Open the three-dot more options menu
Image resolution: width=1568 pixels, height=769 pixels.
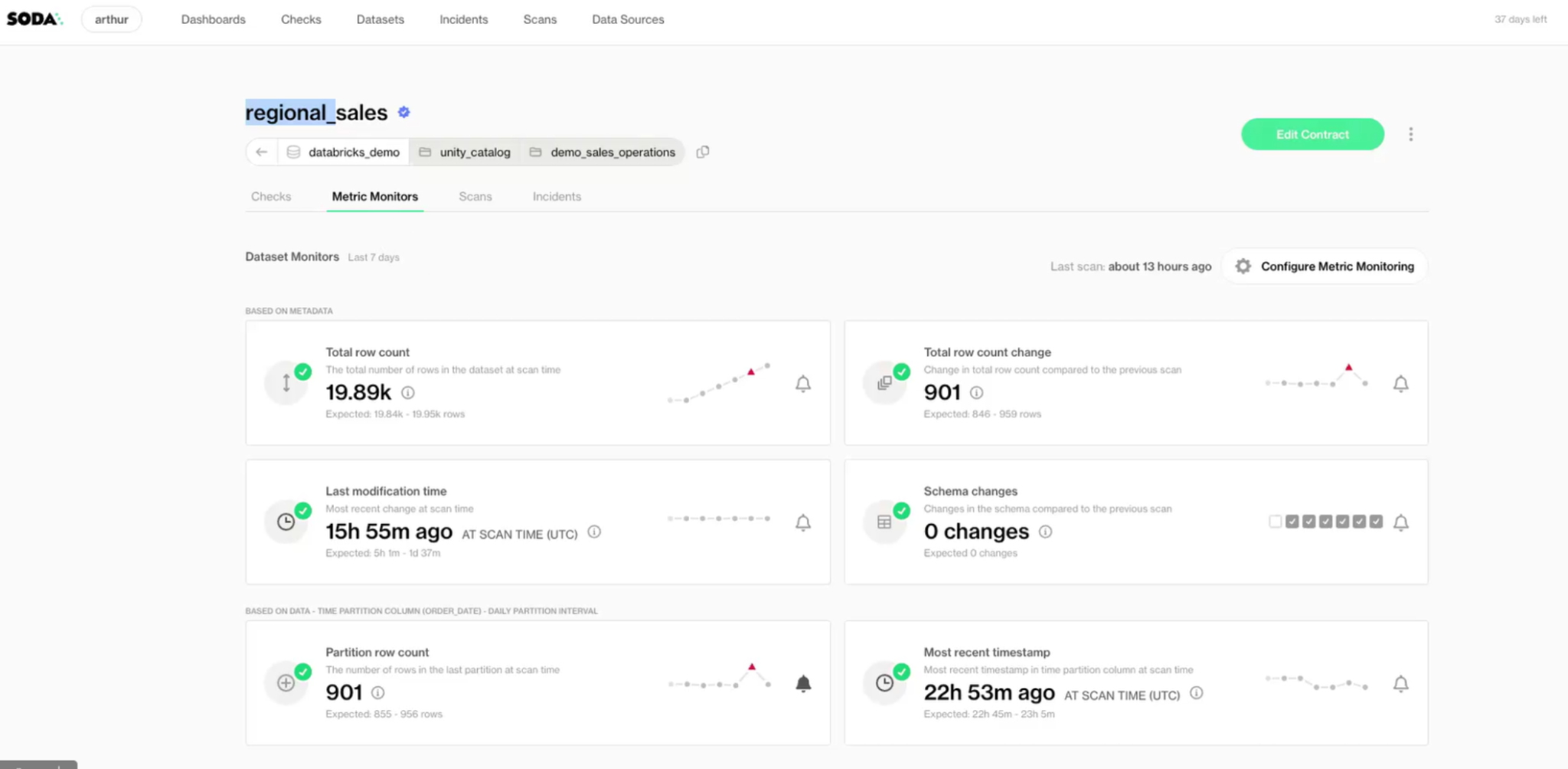click(1411, 135)
